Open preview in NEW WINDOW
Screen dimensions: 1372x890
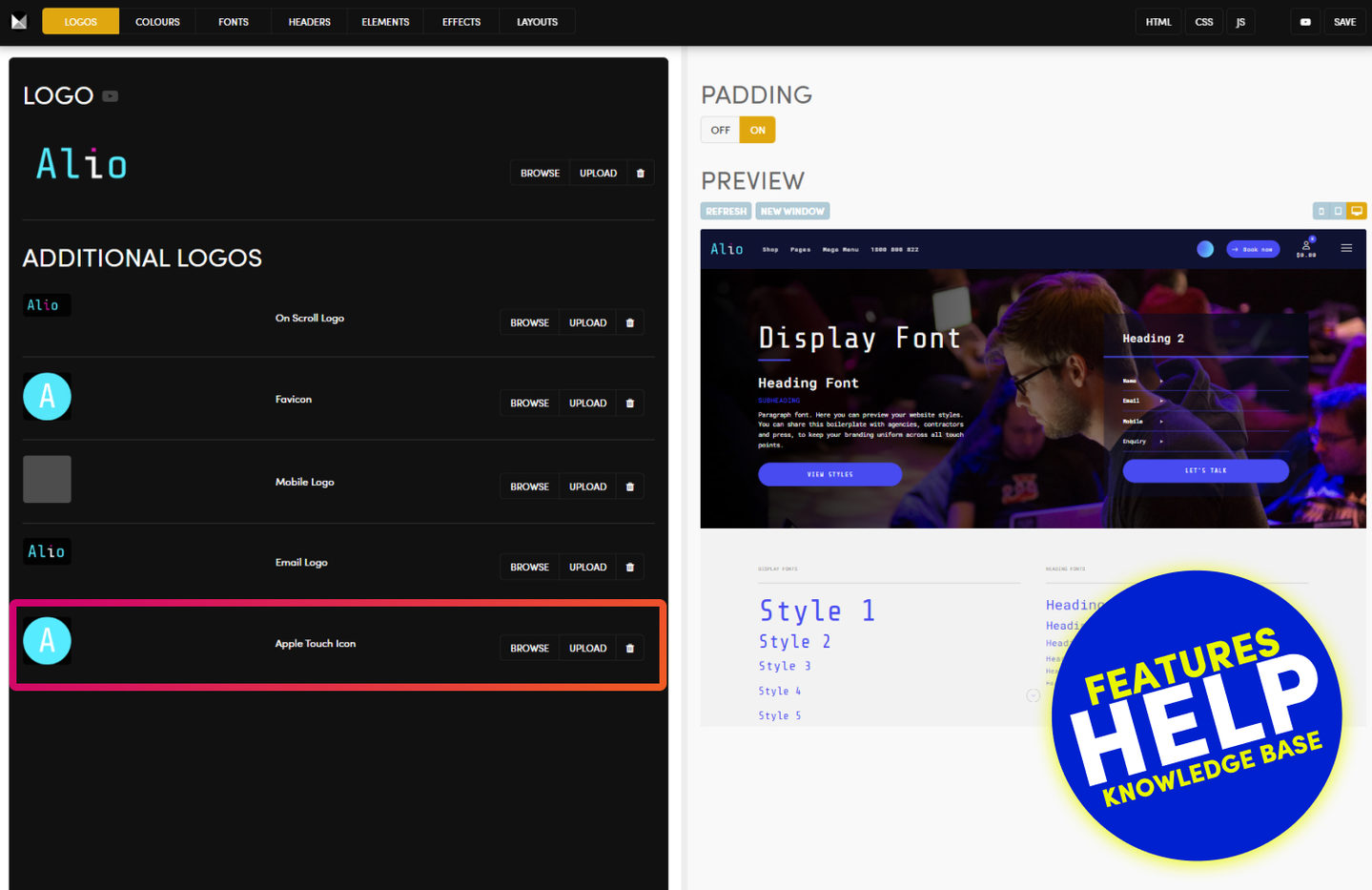tap(792, 211)
